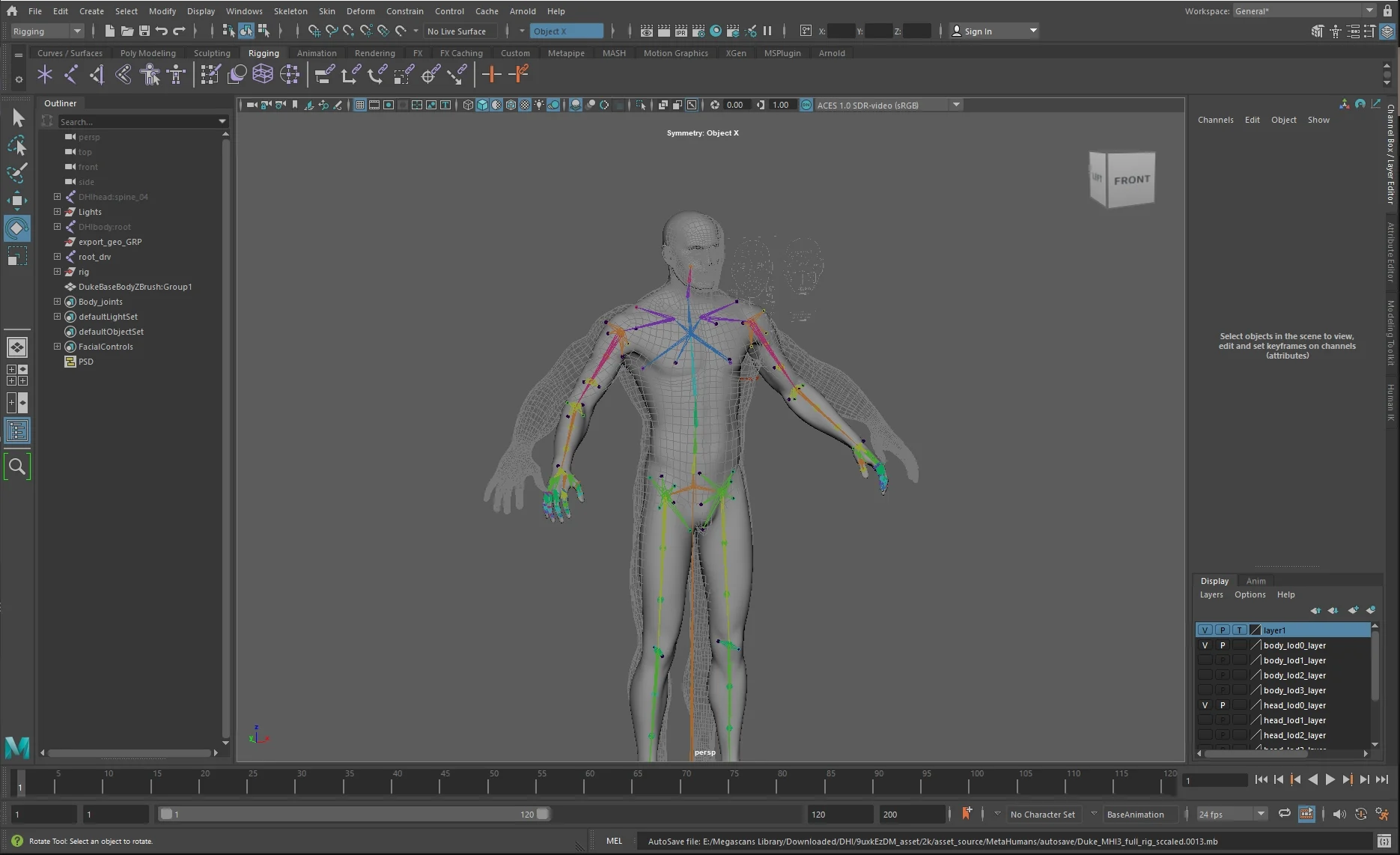Open Options menu in Layer Editor
Image resolution: width=1400 pixels, height=855 pixels.
pos(1250,594)
